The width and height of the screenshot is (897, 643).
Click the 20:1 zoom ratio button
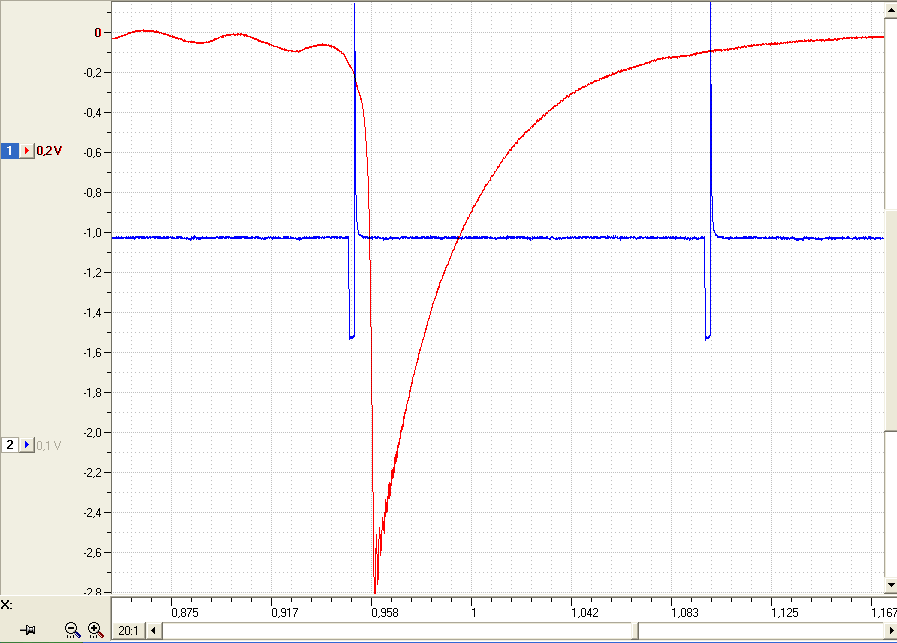coord(128,630)
